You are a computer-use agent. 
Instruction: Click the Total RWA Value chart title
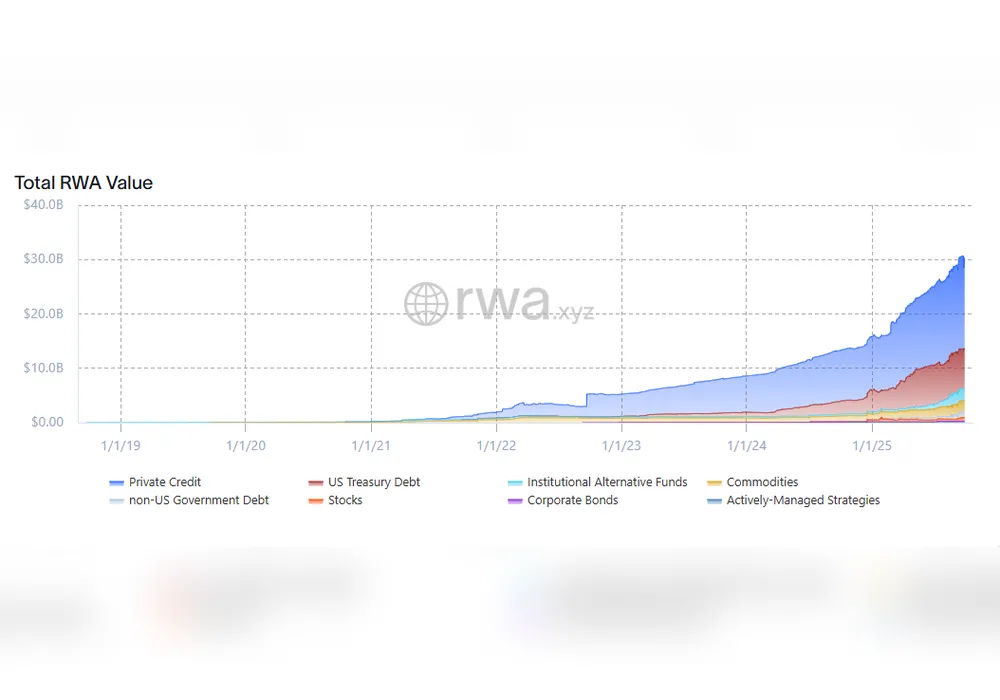(83, 183)
